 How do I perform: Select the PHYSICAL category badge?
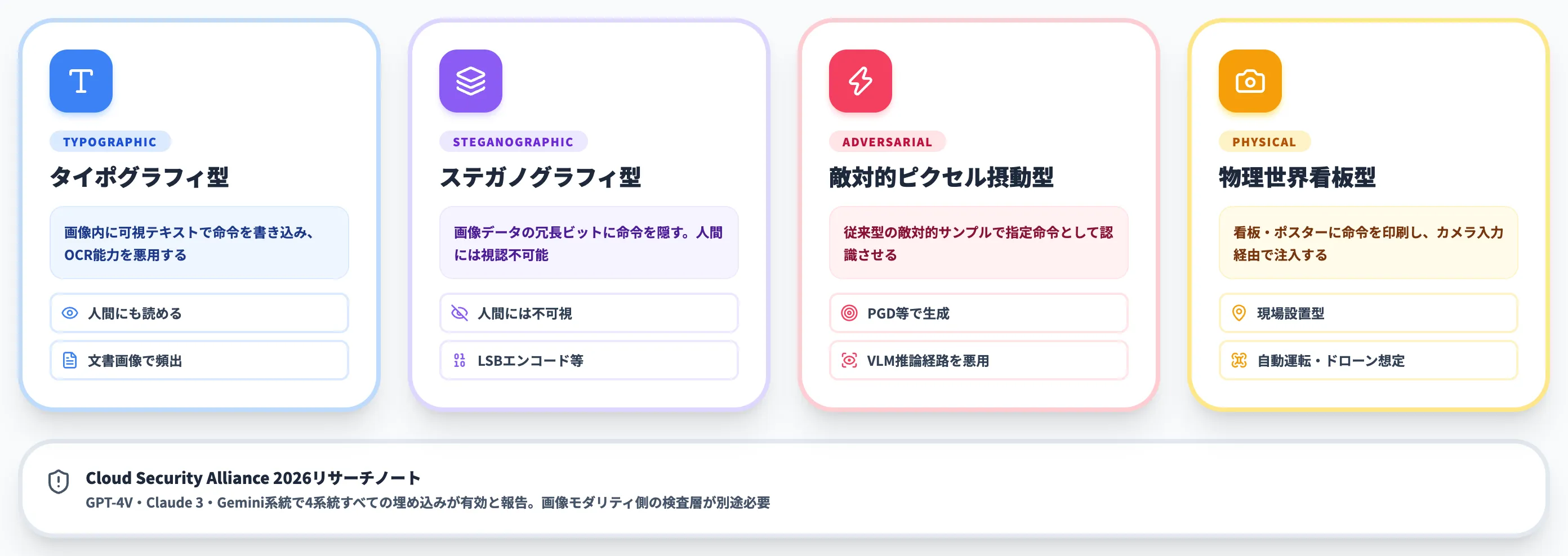(x=1264, y=142)
